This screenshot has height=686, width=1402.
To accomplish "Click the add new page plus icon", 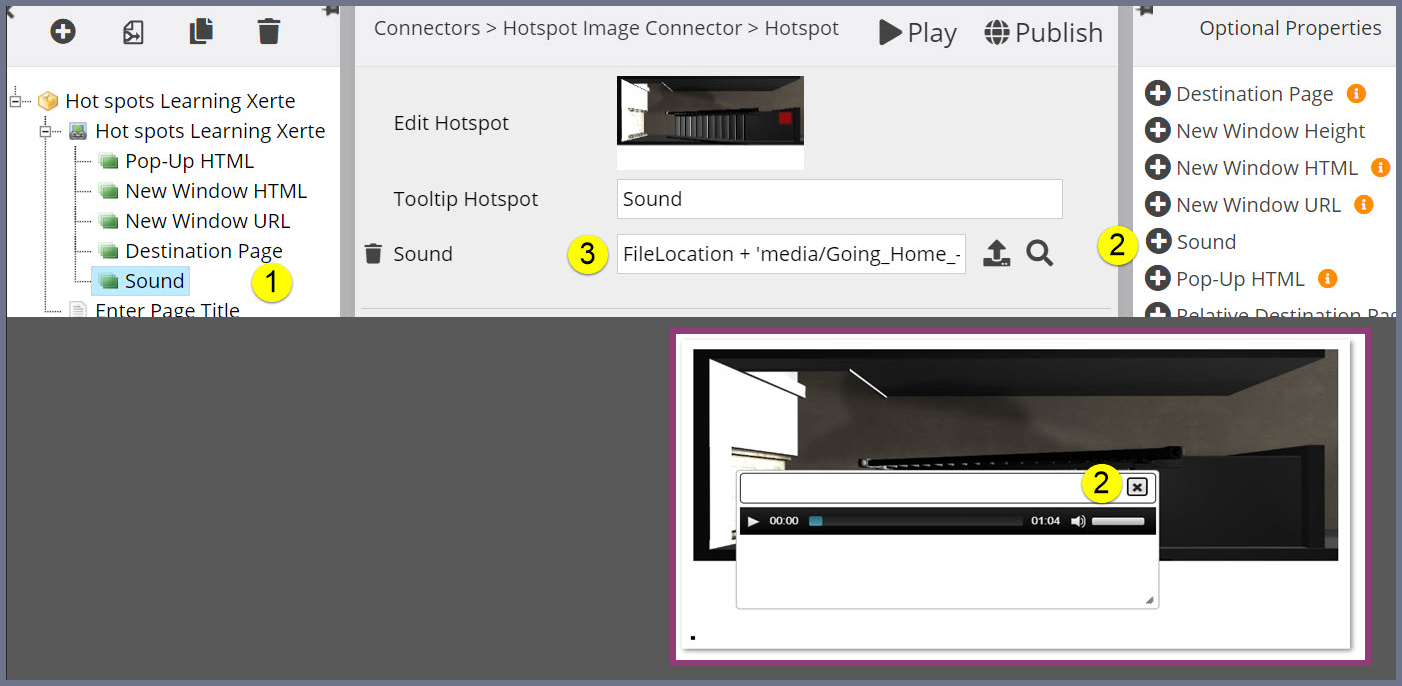I will tap(62, 31).
